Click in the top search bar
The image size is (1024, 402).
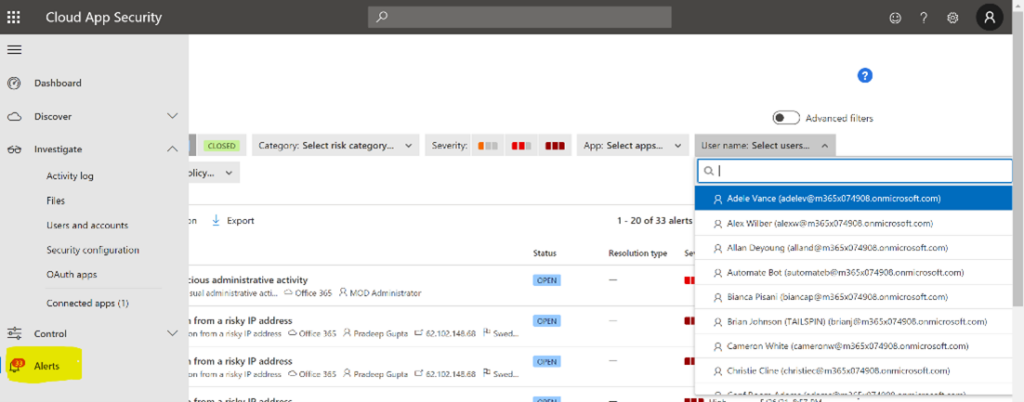click(520, 17)
